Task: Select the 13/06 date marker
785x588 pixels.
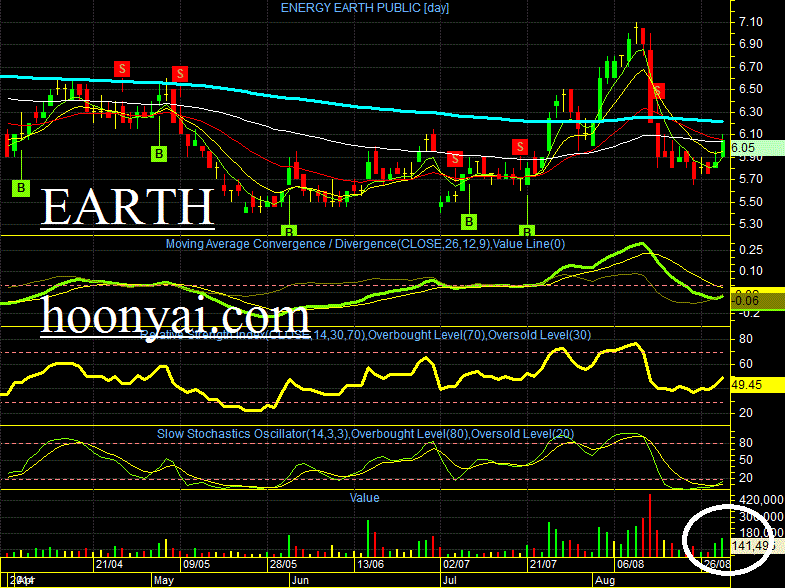Action: [370, 564]
